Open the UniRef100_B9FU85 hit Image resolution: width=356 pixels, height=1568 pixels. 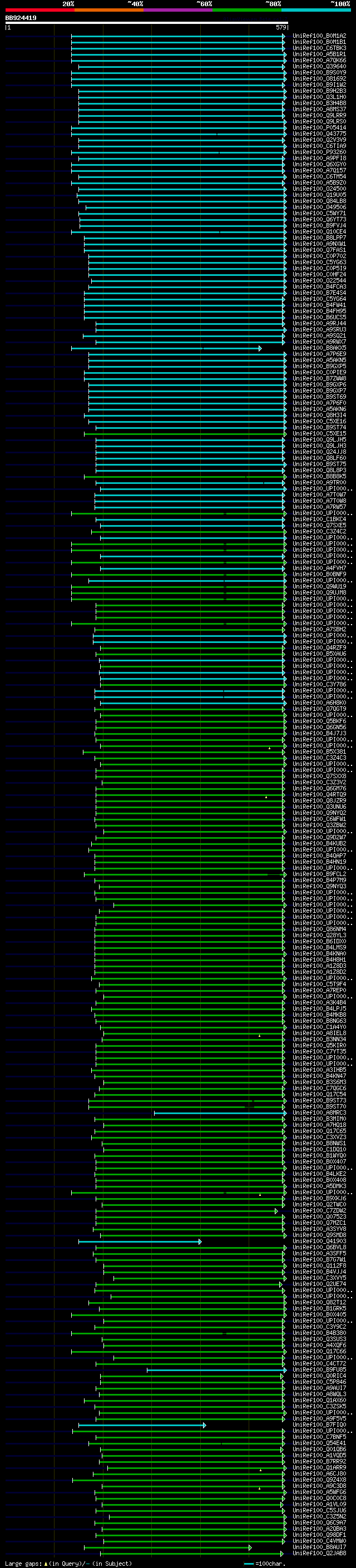(x=319, y=1370)
